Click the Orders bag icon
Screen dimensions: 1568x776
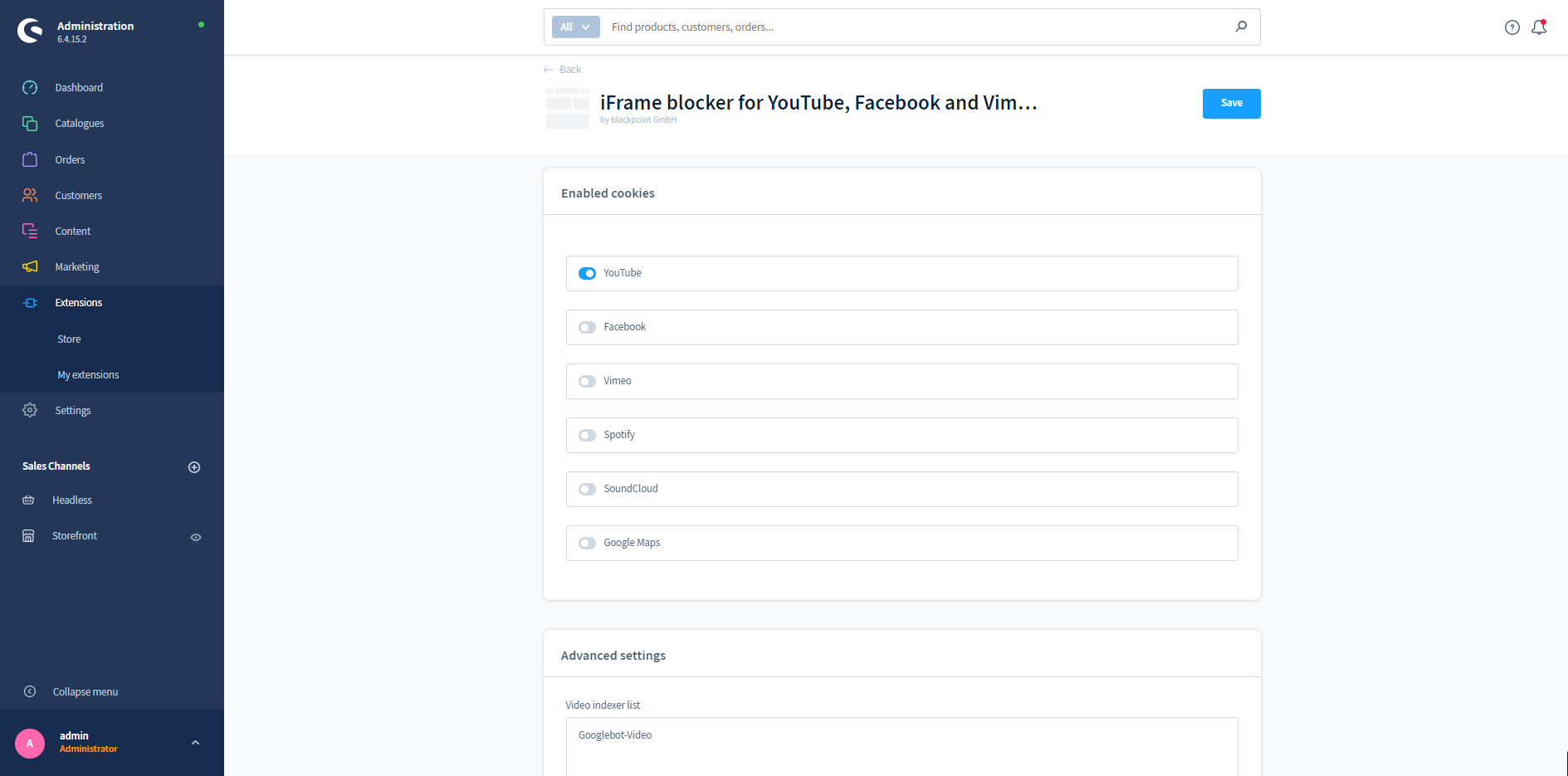[30, 159]
